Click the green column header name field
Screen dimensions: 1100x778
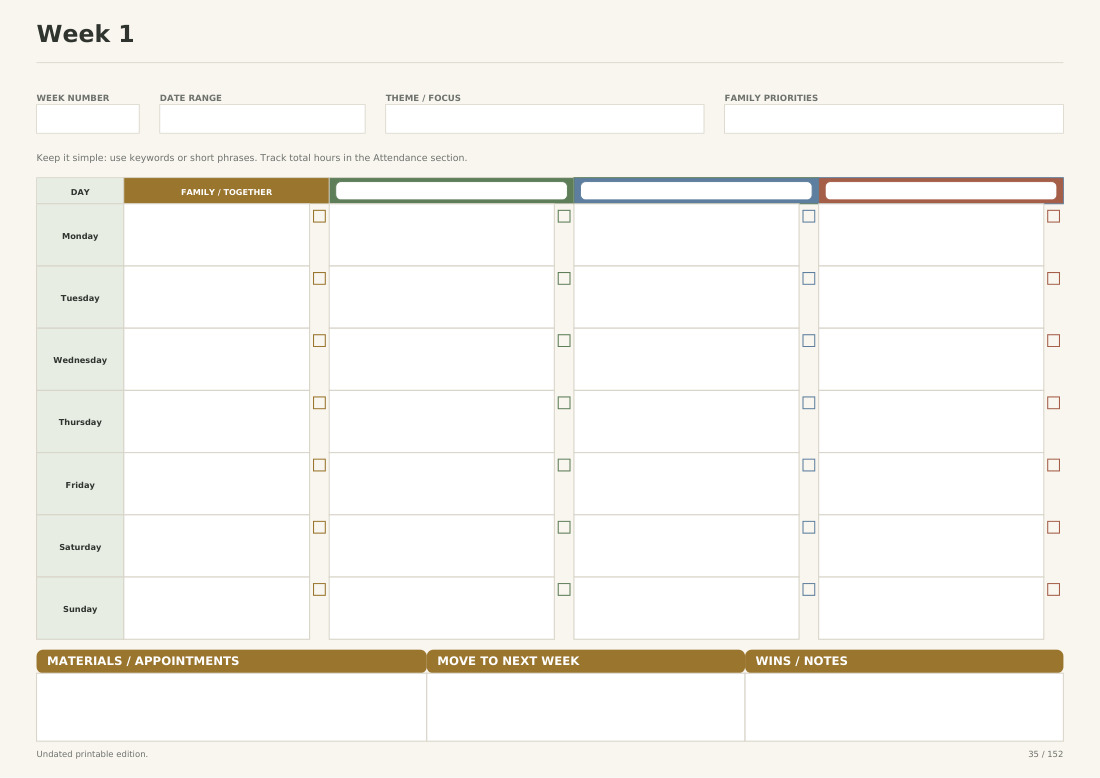451,191
